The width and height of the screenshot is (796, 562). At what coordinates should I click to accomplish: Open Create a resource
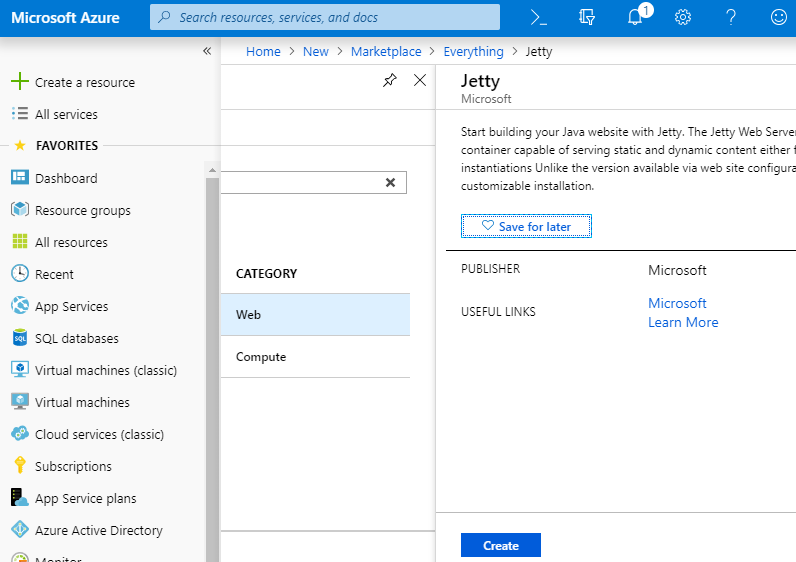pyautogui.click(x=84, y=82)
